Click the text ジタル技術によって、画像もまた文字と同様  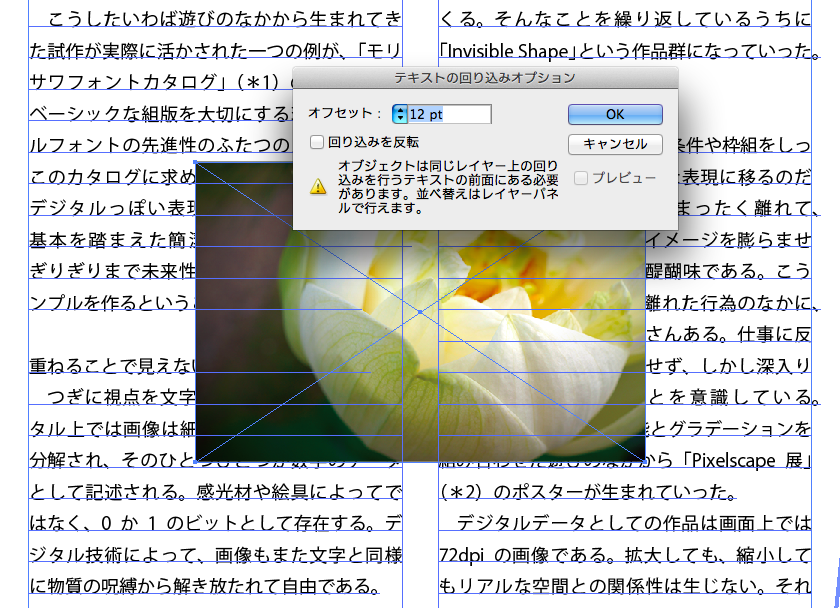pos(215,555)
